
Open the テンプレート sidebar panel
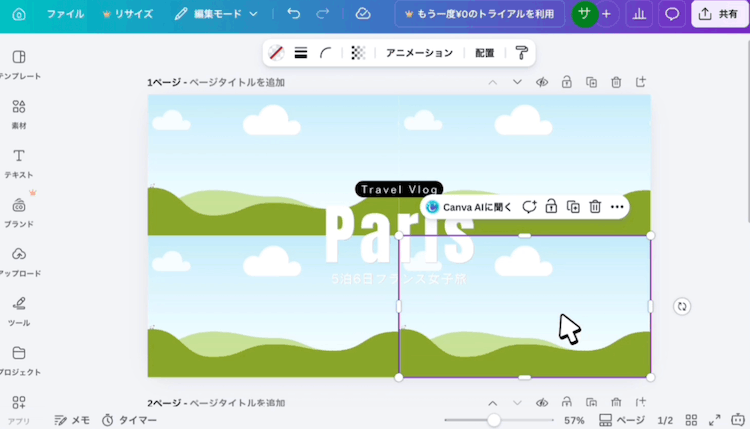click(19, 65)
